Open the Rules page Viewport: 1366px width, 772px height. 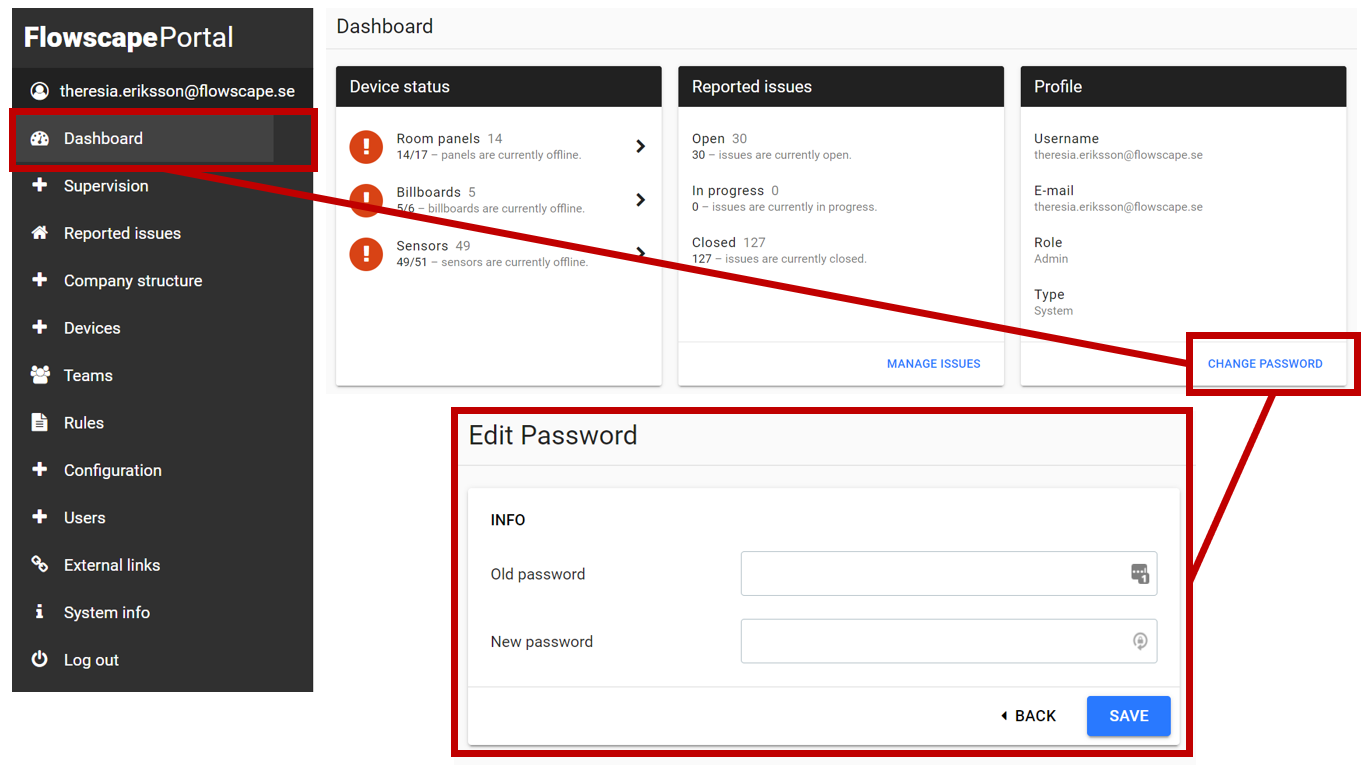pos(162,423)
